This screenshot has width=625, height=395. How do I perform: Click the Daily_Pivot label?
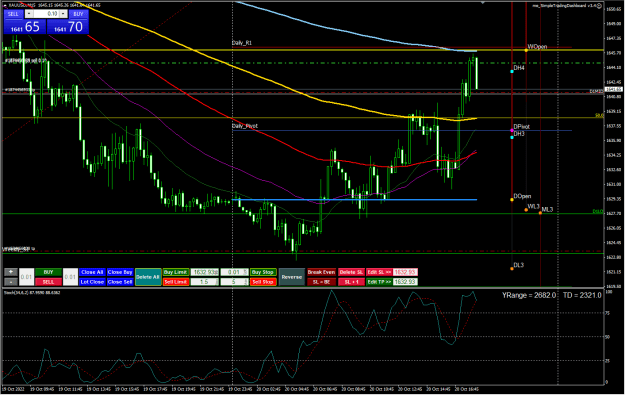pos(245,126)
